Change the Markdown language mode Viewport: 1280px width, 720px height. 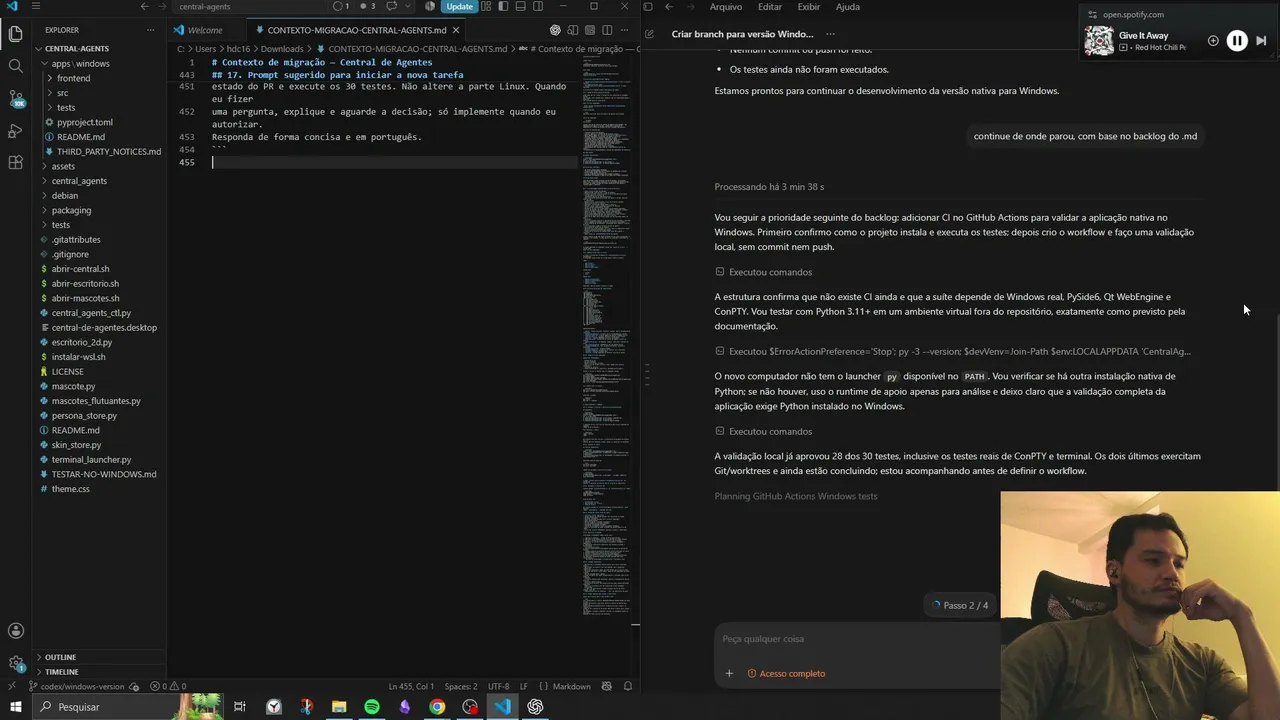point(571,687)
